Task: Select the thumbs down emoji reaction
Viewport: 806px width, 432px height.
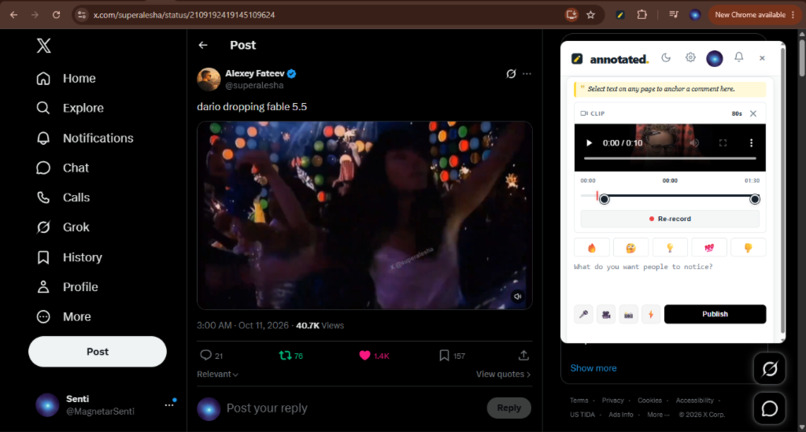Action: [x=748, y=247]
